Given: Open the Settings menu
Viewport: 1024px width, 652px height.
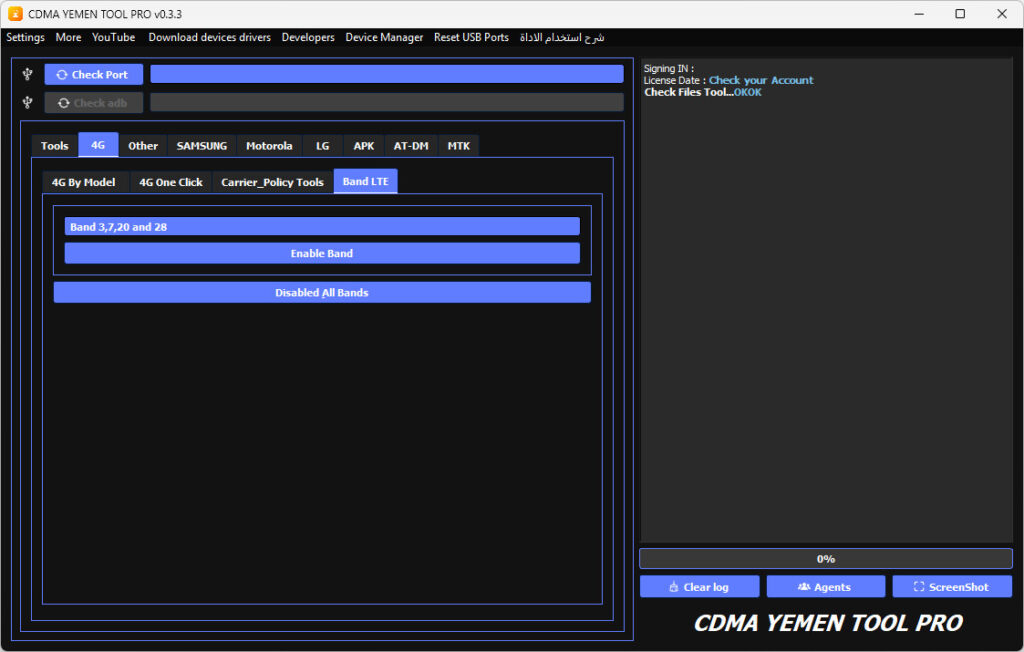Looking at the screenshot, I should tap(25, 37).
